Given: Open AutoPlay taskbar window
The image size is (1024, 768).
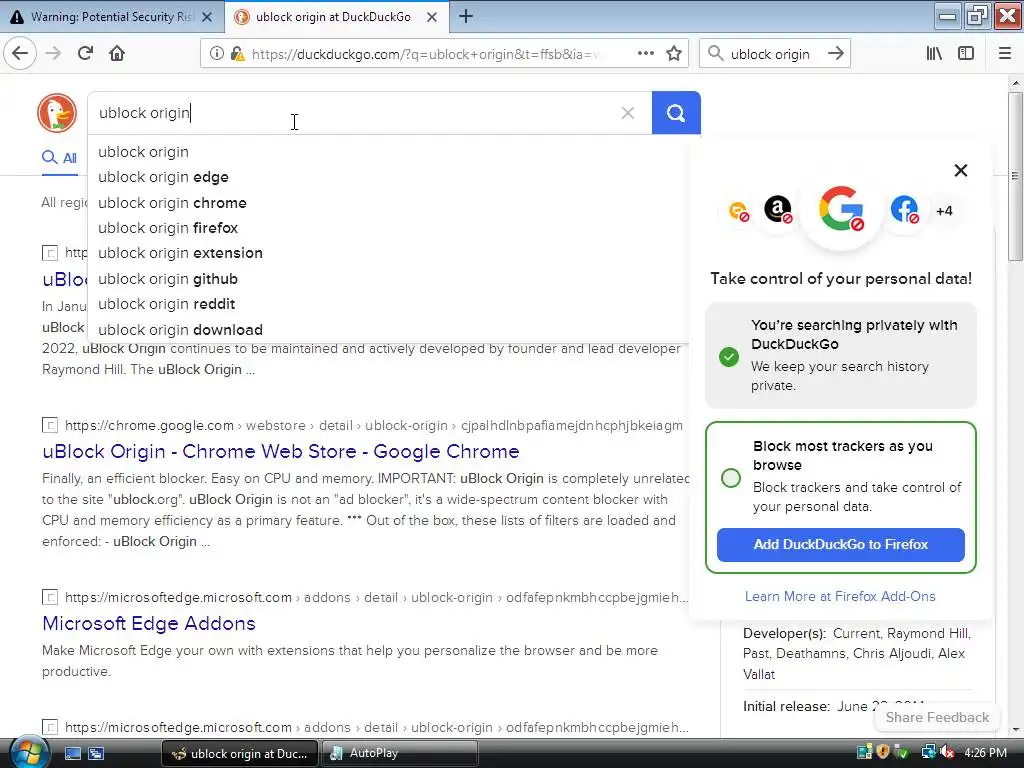Looking at the screenshot, I should (x=399, y=753).
